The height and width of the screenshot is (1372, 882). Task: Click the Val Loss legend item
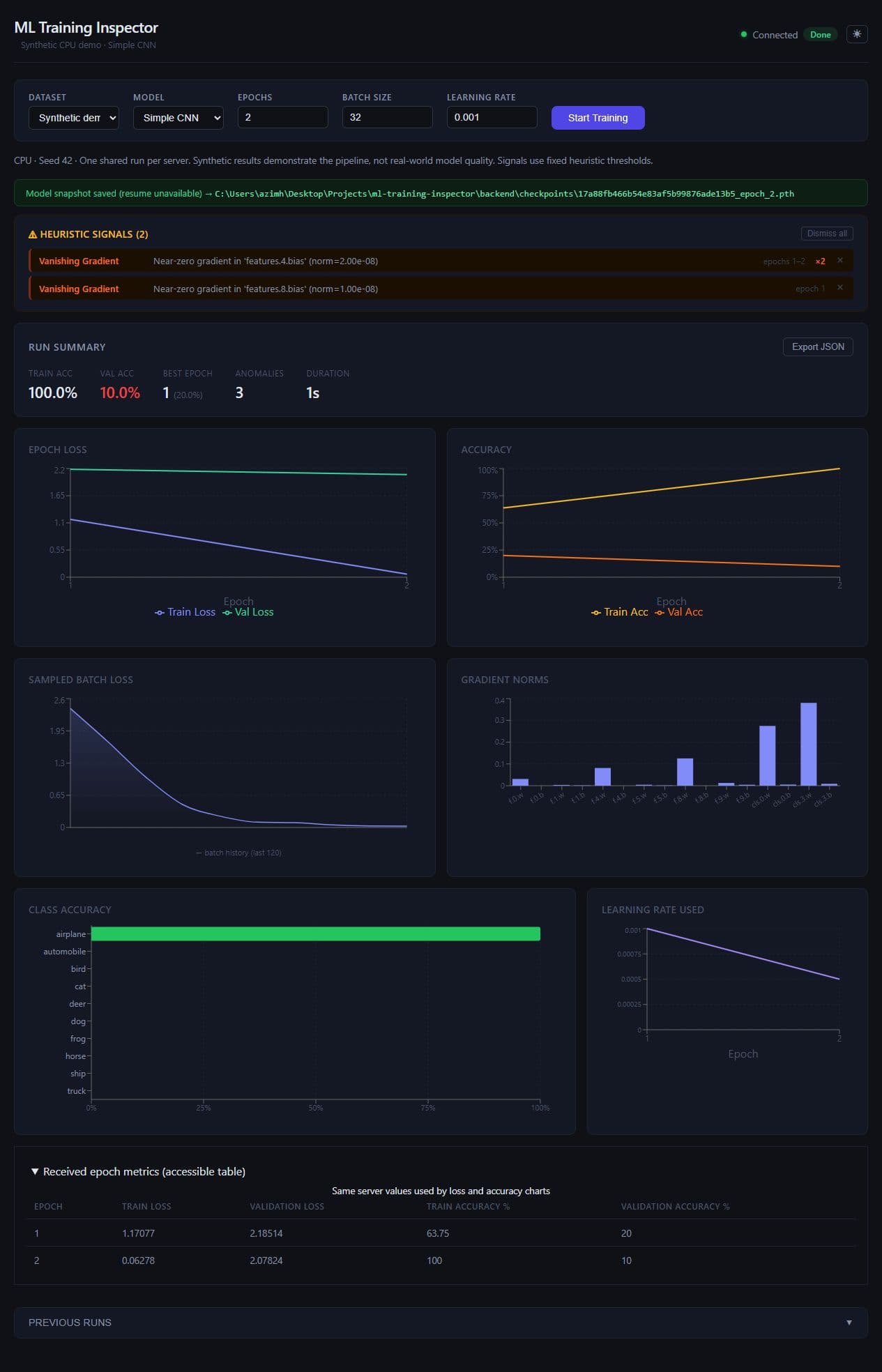click(248, 612)
